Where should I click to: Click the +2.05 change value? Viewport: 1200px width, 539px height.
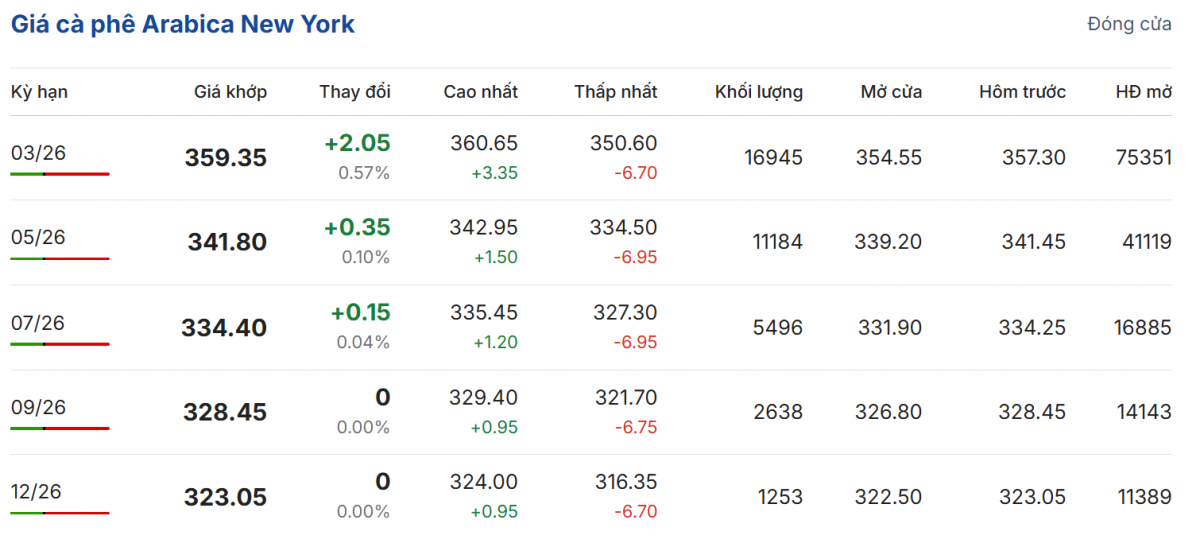pyautogui.click(x=357, y=143)
